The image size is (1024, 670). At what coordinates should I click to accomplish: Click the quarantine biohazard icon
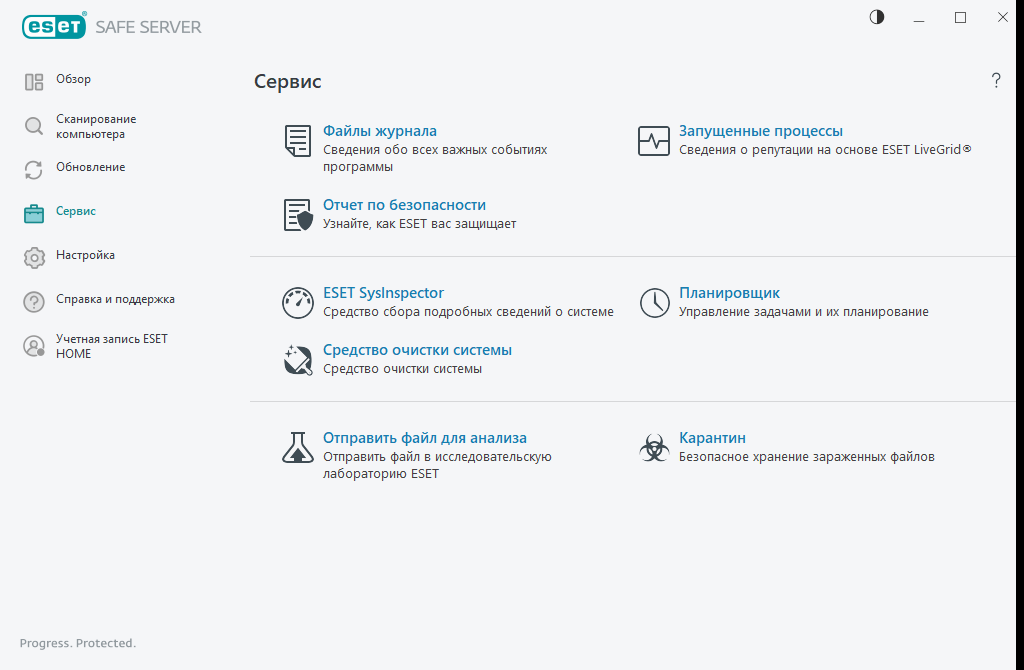[654, 448]
